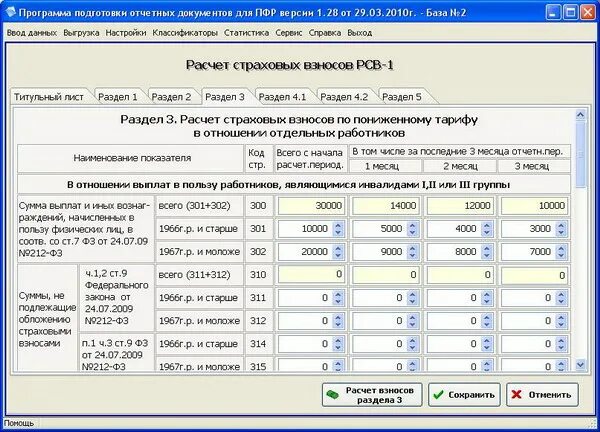
Task: Click the green checkmark icon on Сохранить
Action: click(438, 395)
